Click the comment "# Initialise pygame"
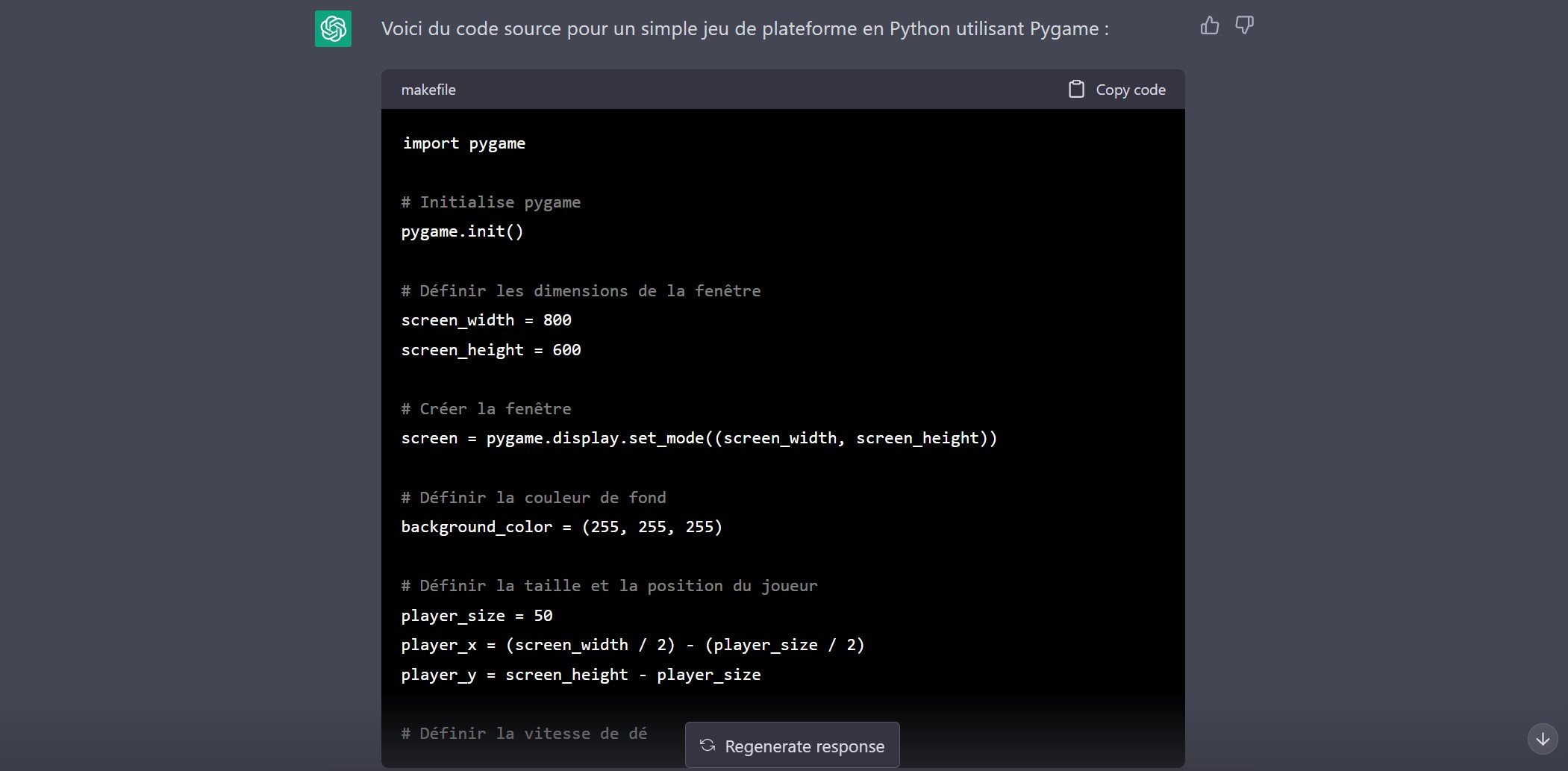This screenshot has height=771, width=1568. coord(491,202)
